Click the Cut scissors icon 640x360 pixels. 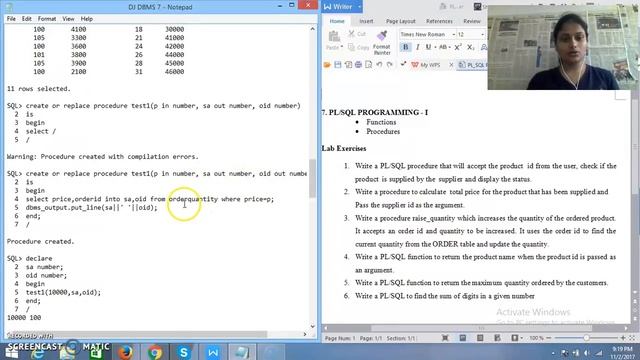(x=351, y=34)
